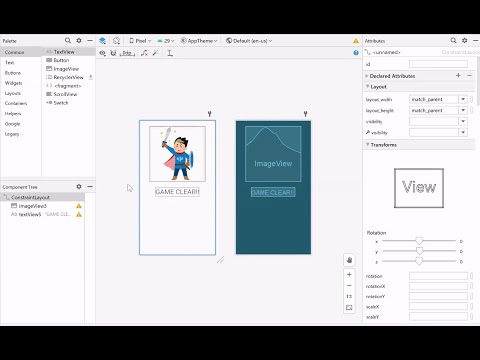This screenshot has height=360, width=480.
Task: Clear all constraints icon
Action: click(144, 53)
